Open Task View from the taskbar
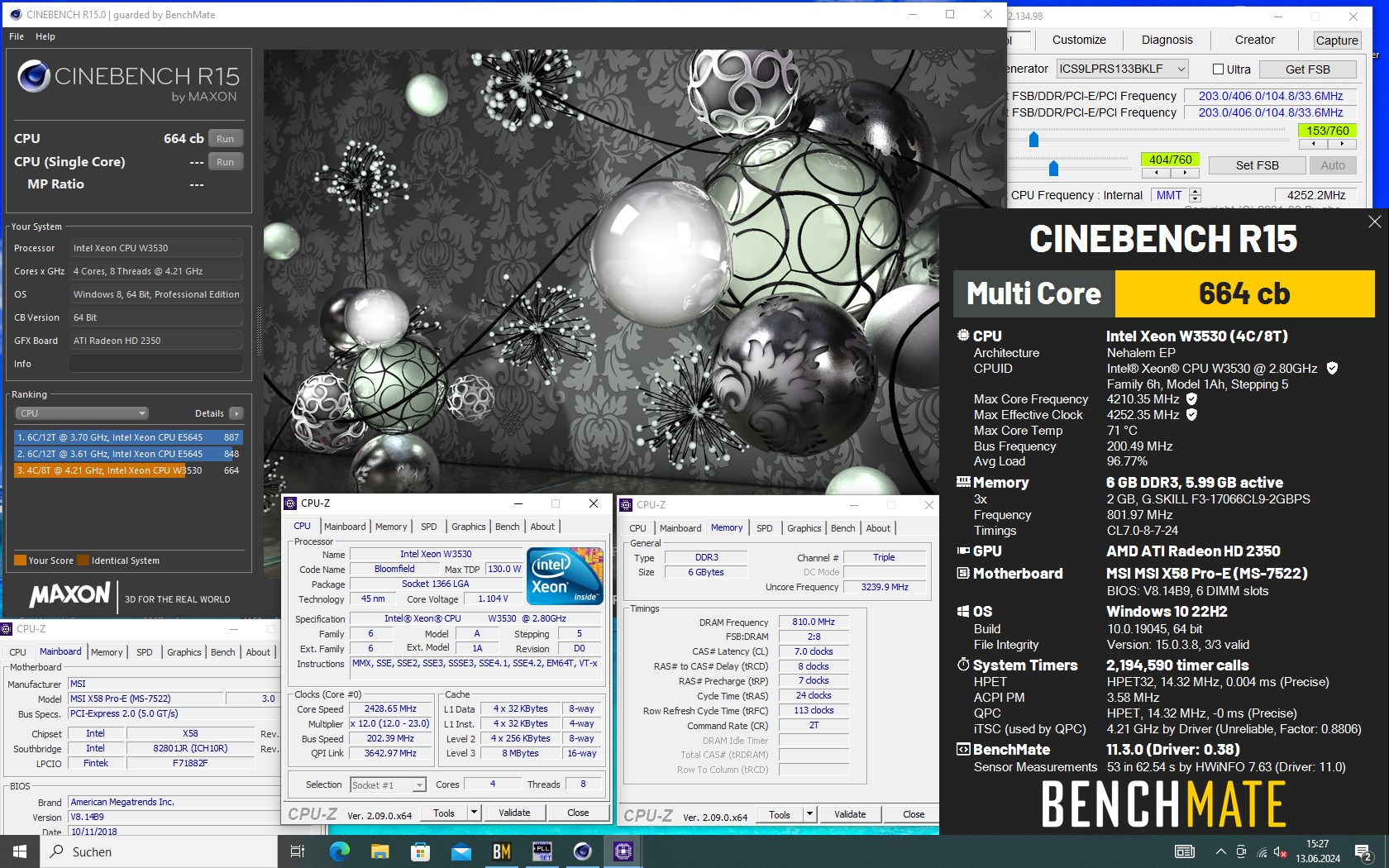 click(298, 851)
